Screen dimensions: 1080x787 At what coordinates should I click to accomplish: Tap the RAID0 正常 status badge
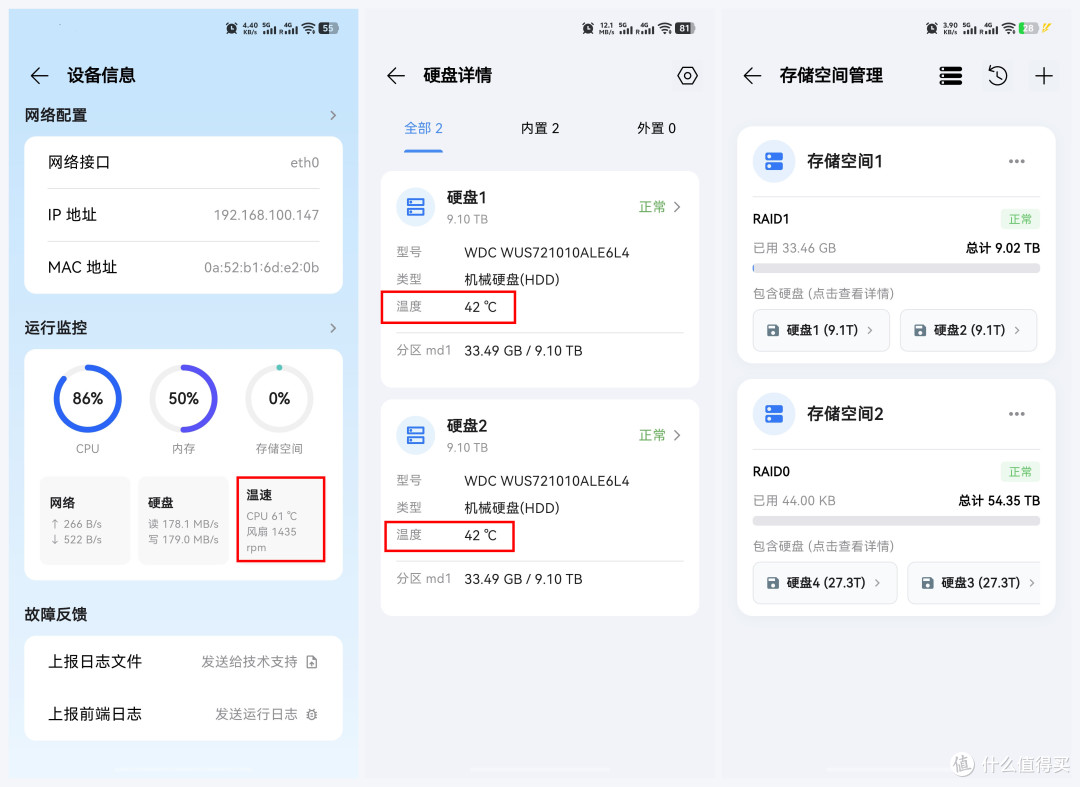click(1020, 472)
